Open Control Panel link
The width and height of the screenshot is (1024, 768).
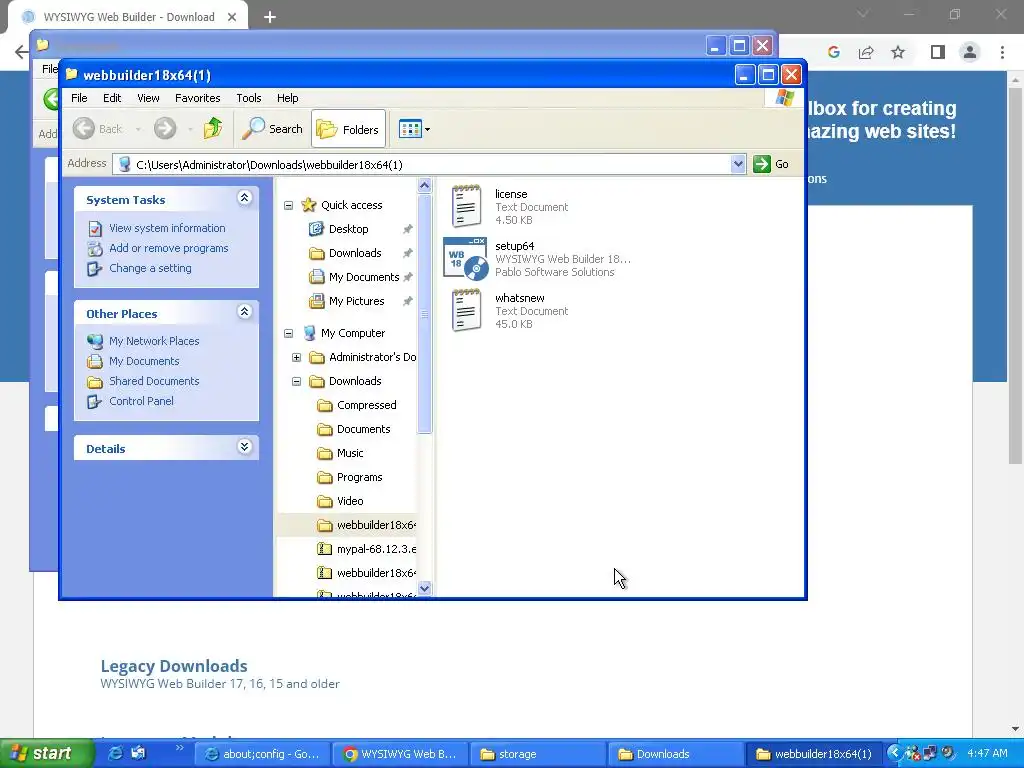tap(141, 401)
